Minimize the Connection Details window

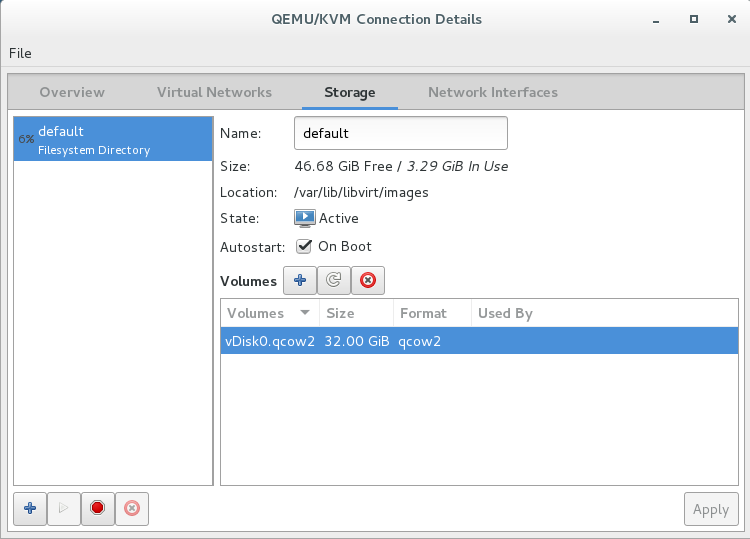click(656, 20)
